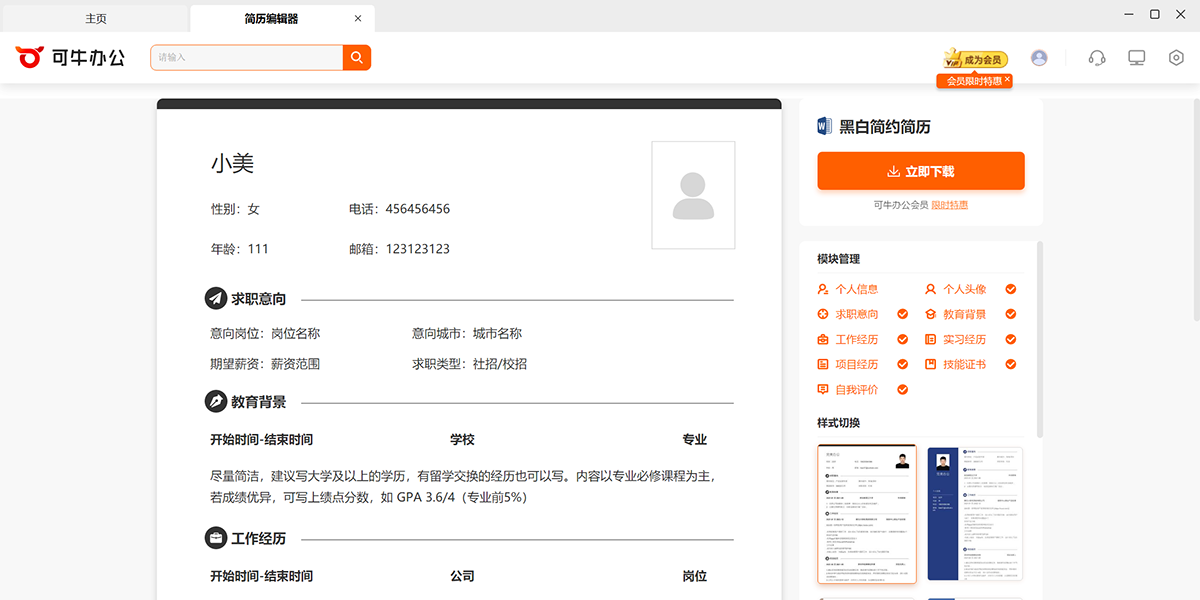Click 期望薪资：薪资范围 text

click(x=265, y=364)
